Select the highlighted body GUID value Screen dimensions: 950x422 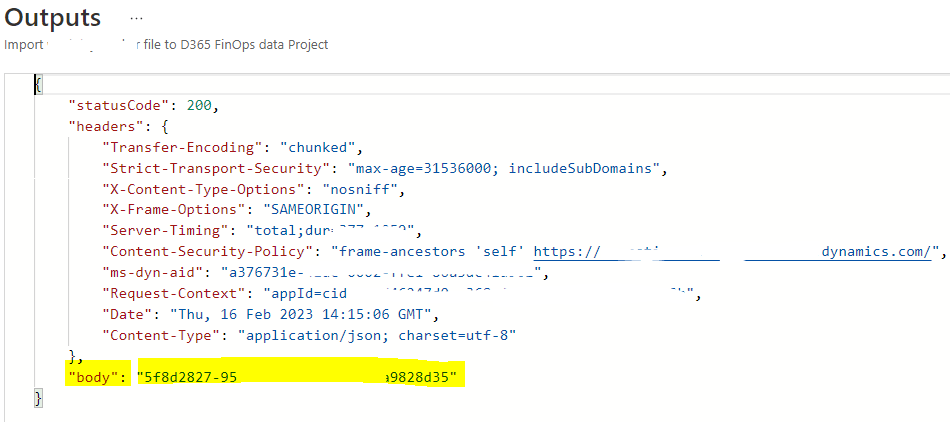pyautogui.click(x=302, y=377)
